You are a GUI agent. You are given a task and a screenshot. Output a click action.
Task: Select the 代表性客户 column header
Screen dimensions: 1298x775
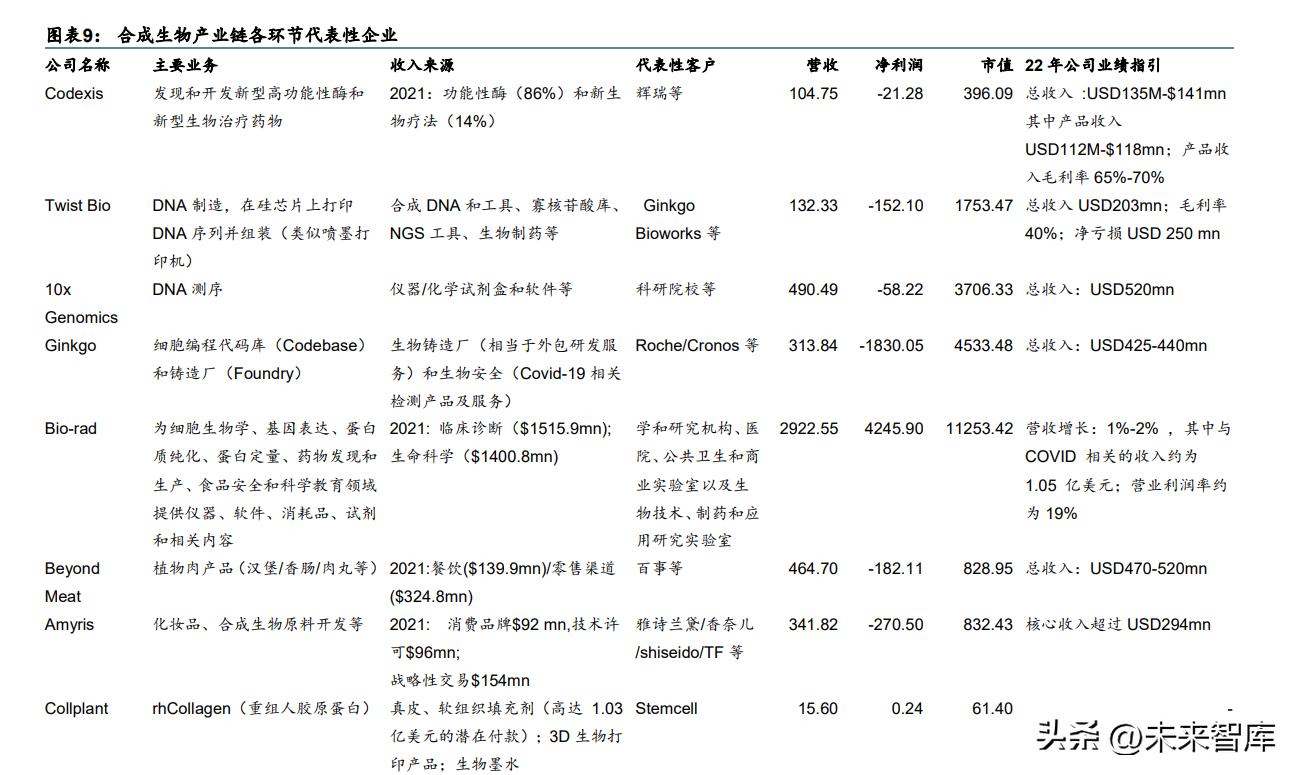click(x=675, y=65)
